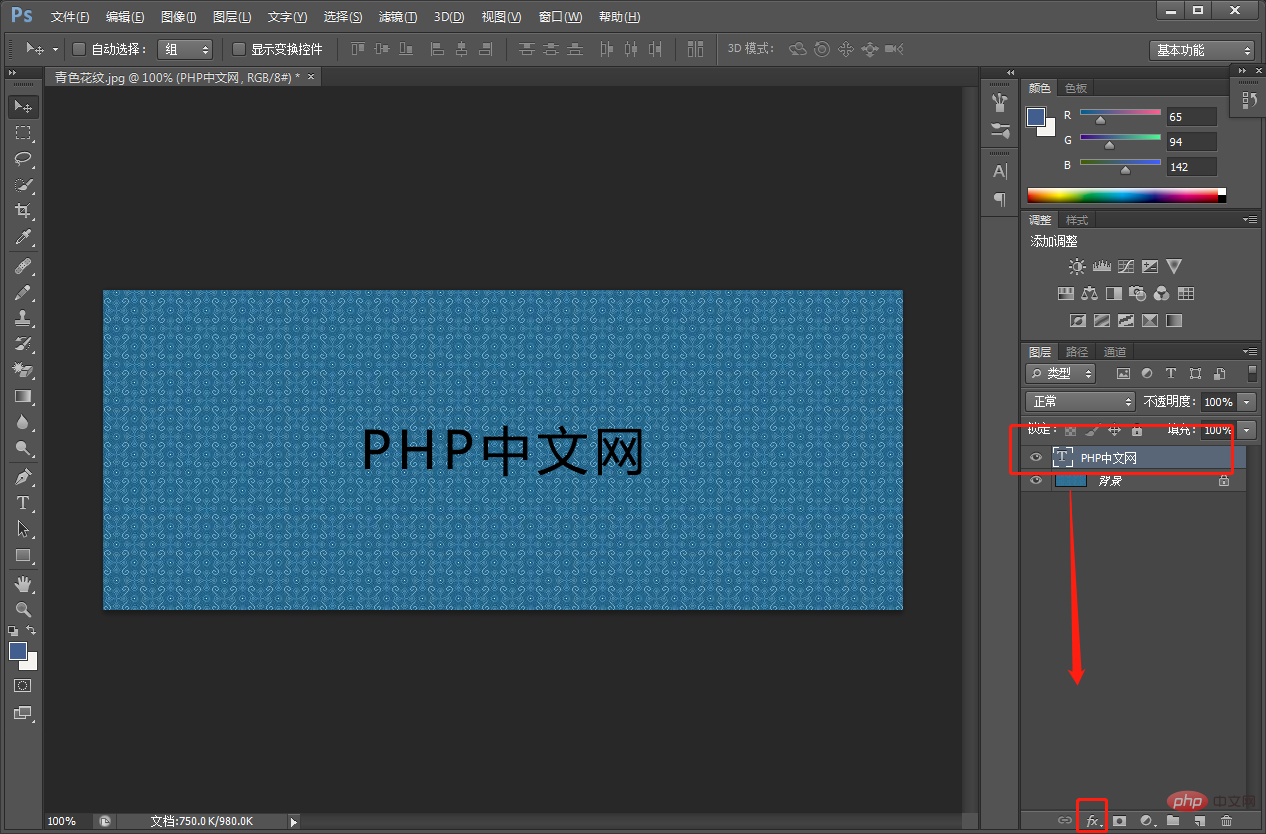Click the B value input field
The width and height of the screenshot is (1266, 834).
pyautogui.click(x=1191, y=167)
